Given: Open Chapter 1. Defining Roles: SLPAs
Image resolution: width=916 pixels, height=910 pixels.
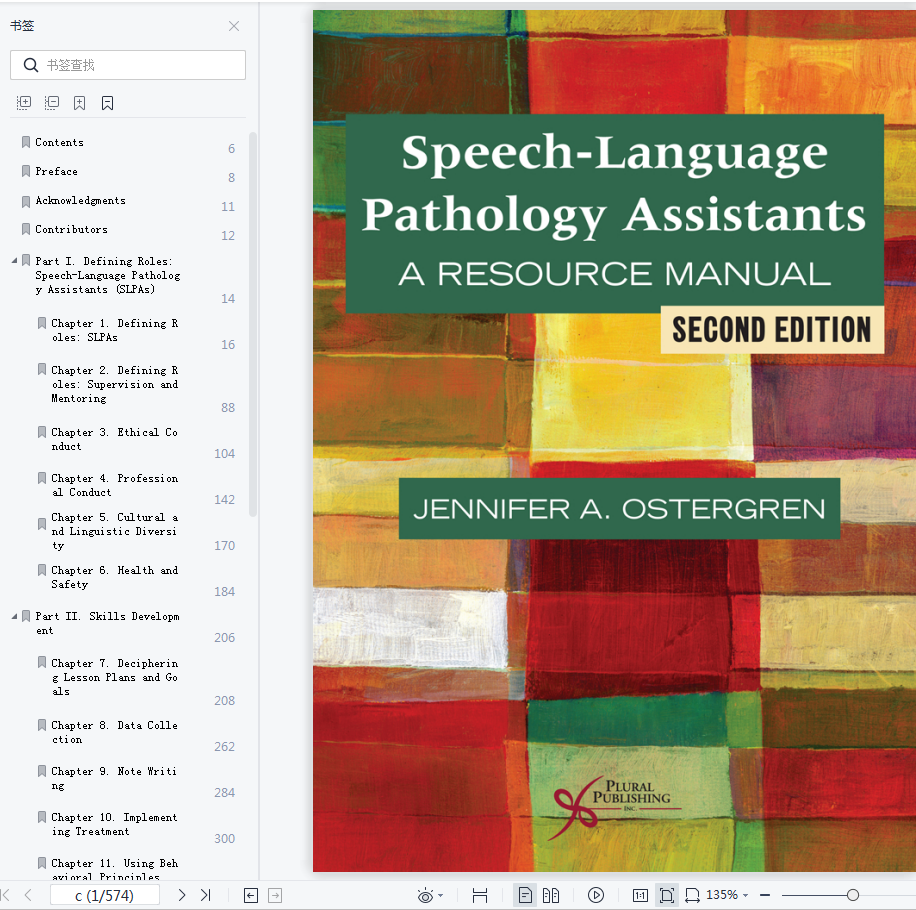Looking at the screenshot, I should pyautogui.click(x=114, y=331).
